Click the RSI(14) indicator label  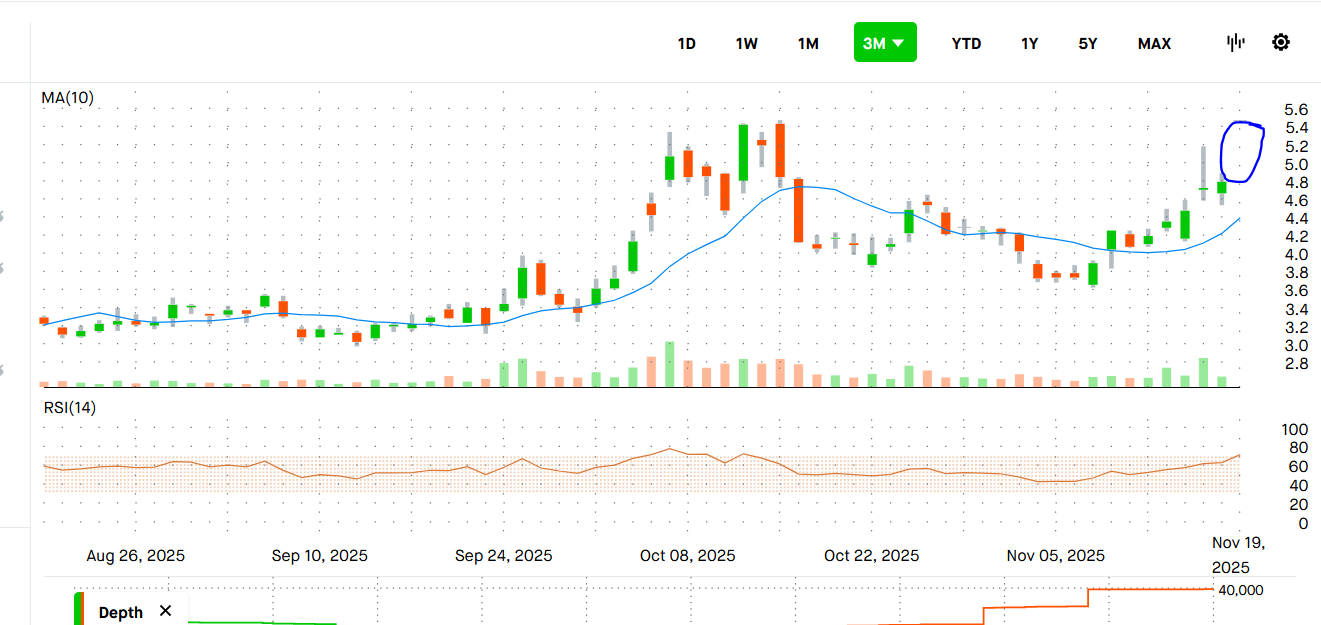pyautogui.click(x=69, y=407)
